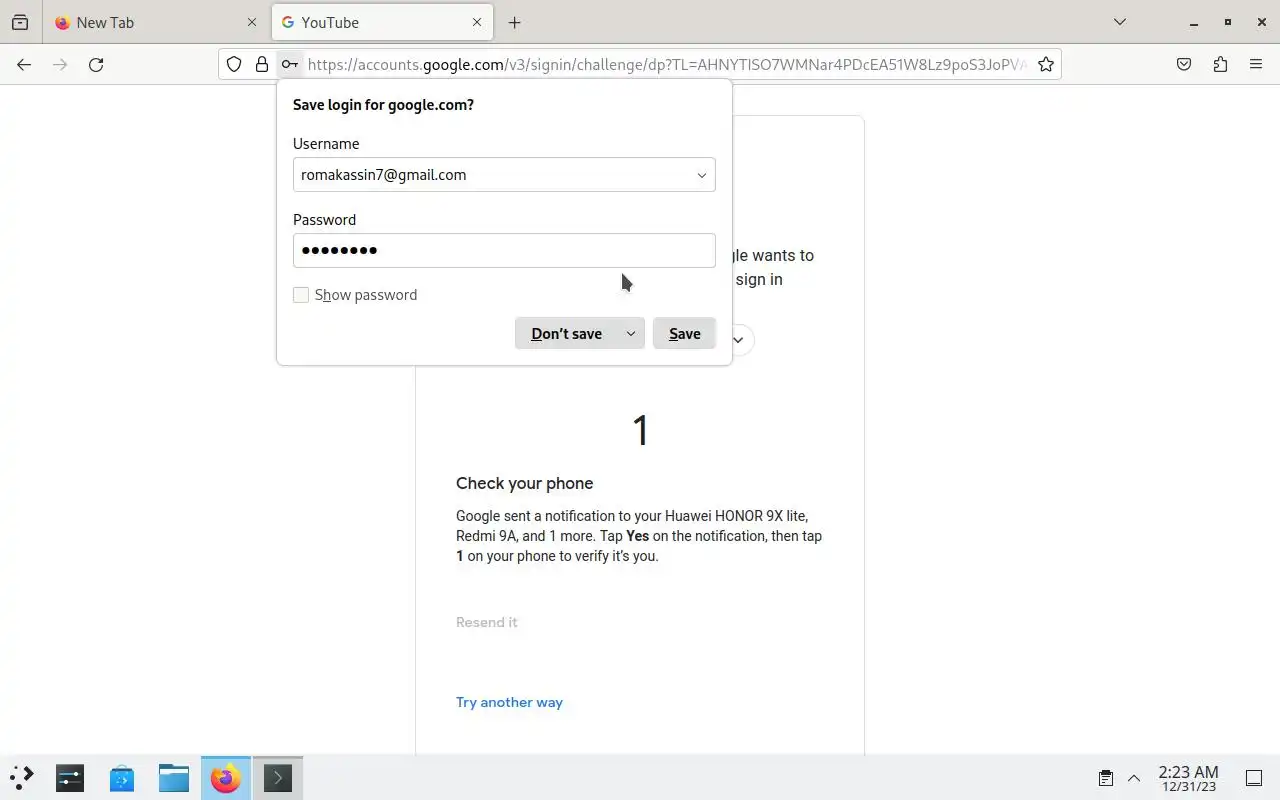Open Firefox View recent browsing icon
The height and width of the screenshot is (800, 1280).
[20, 22]
